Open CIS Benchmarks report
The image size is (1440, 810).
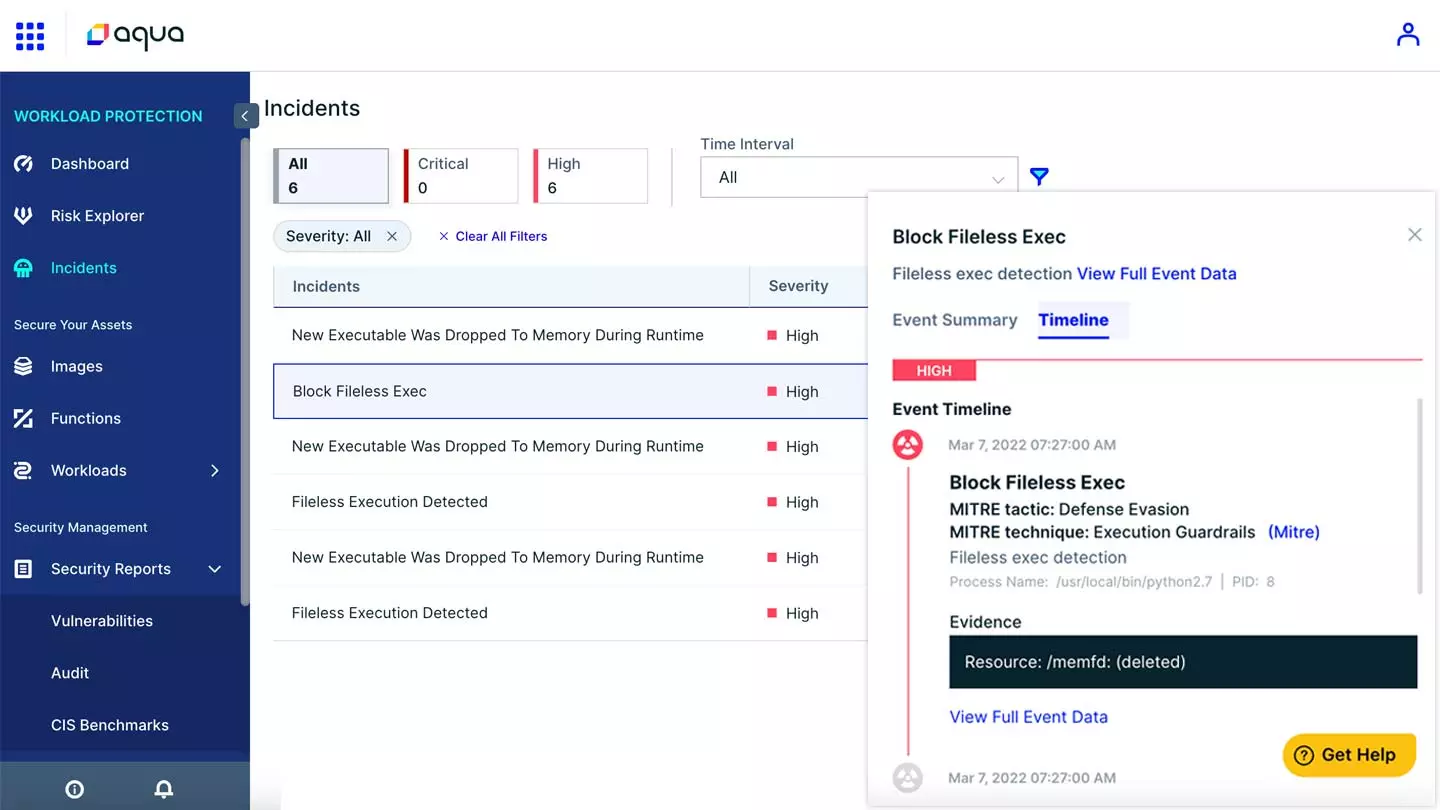pyautogui.click(x=110, y=725)
